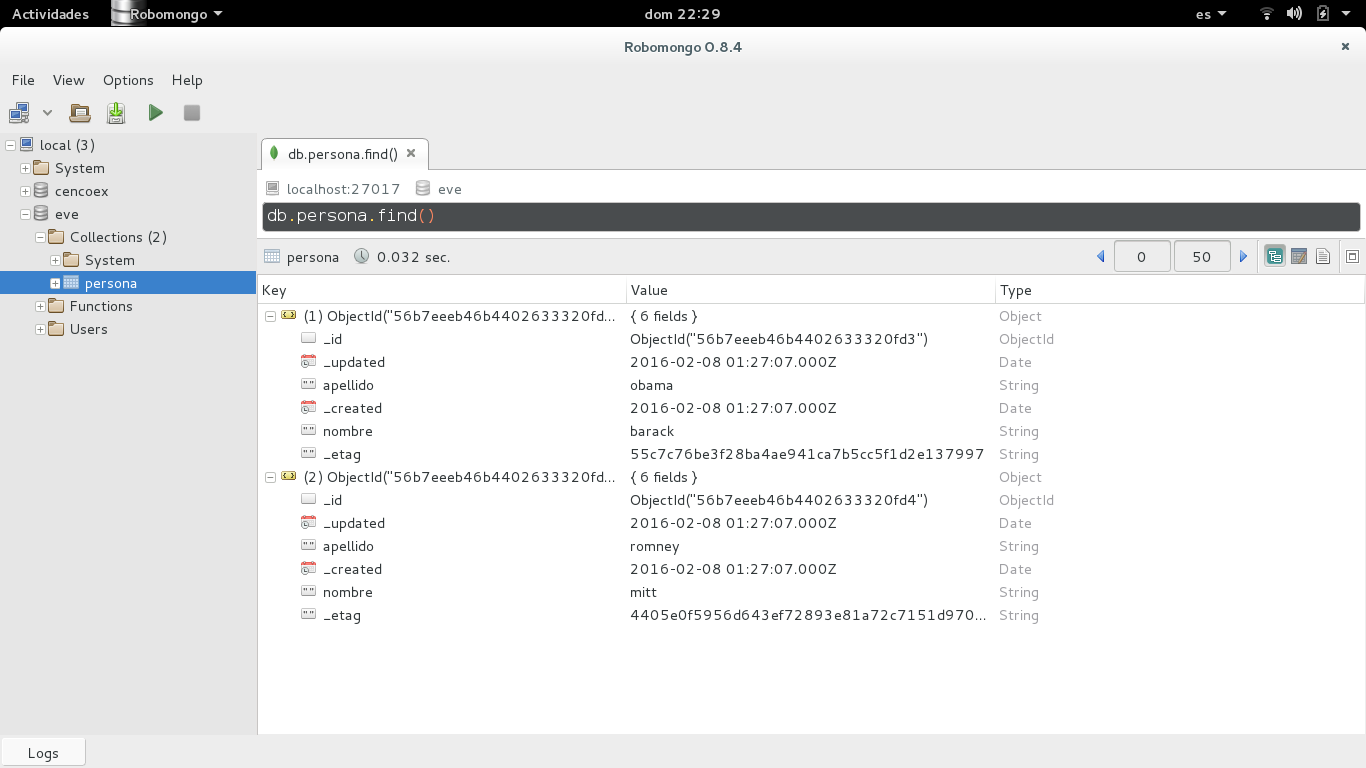Expand the System folder under local
Screen dimensions: 1366x768
25,168
